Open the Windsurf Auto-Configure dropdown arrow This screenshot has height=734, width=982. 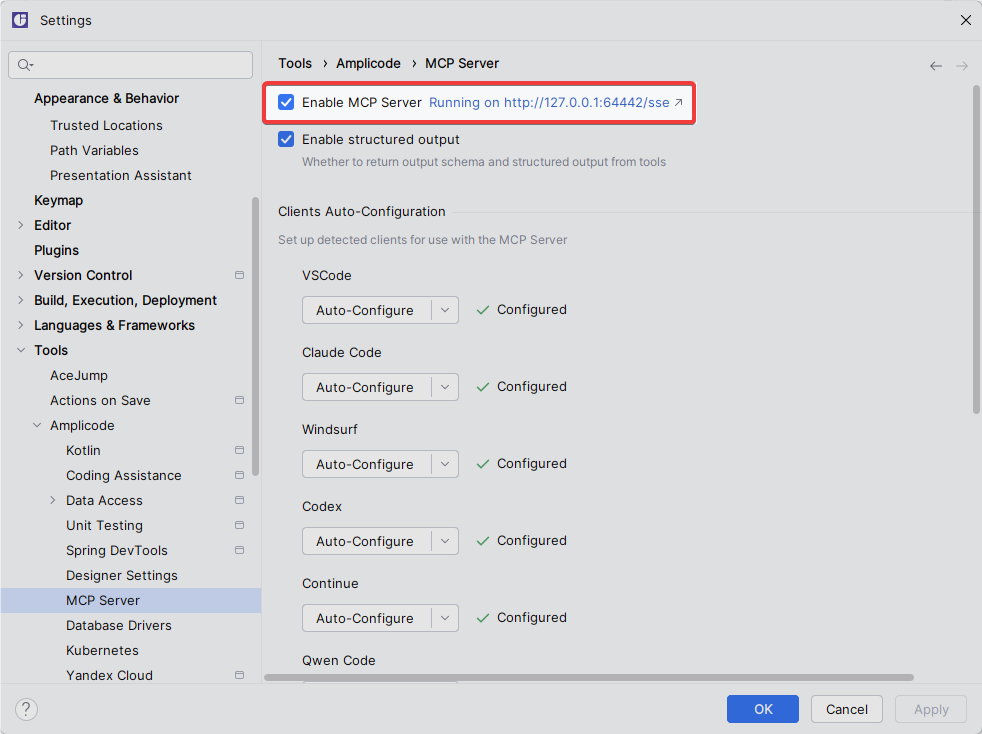click(445, 464)
